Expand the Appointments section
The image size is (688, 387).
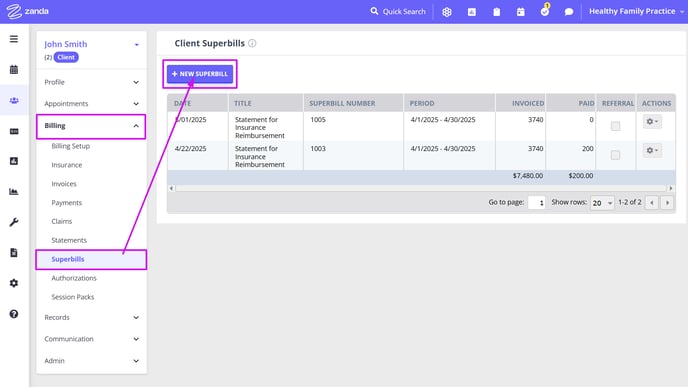tap(91, 104)
